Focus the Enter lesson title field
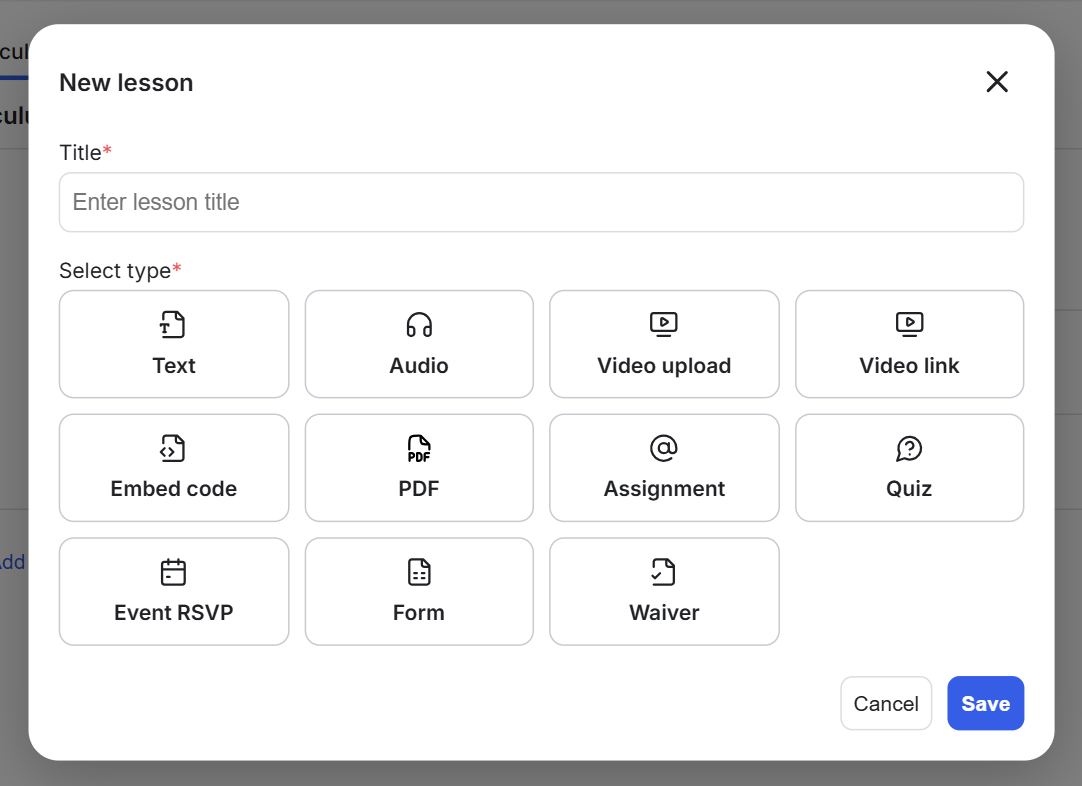The width and height of the screenshot is (1082, 786). (541, 202)
